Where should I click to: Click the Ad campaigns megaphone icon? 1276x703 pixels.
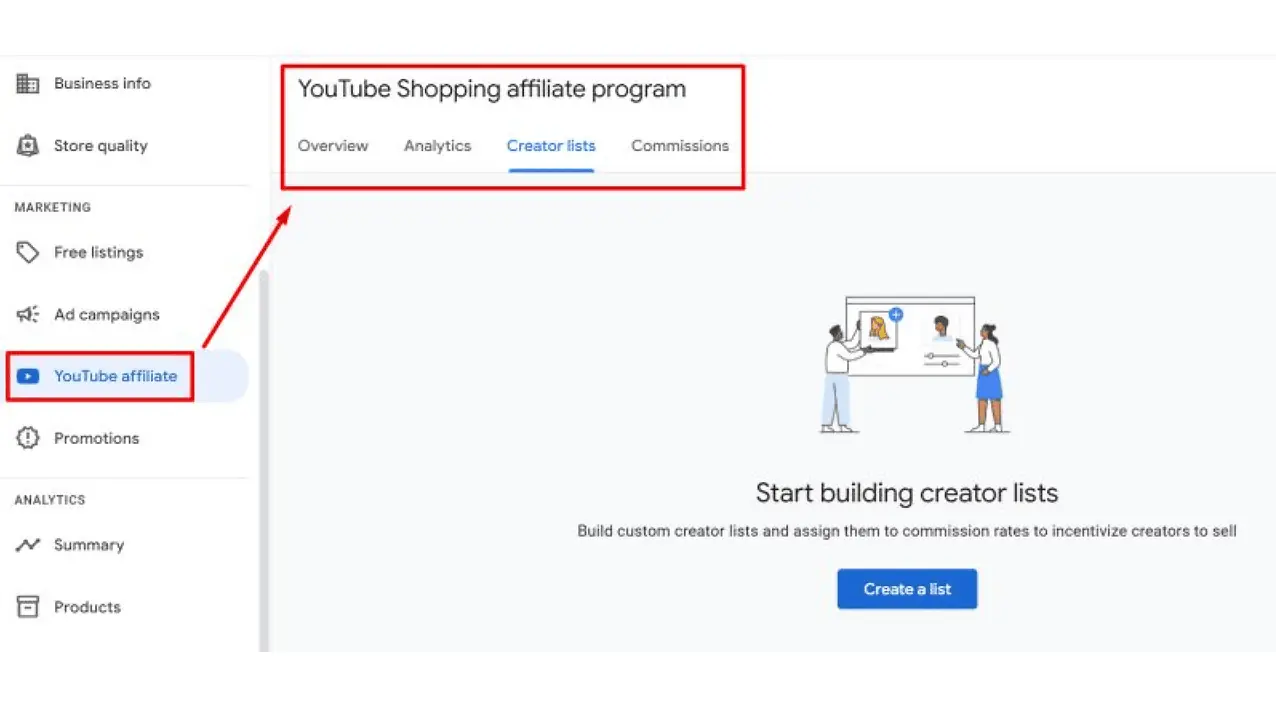click(28, 315)
